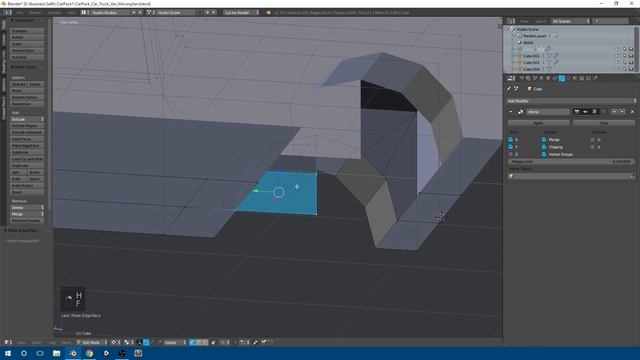
Task: Switch to the Create tool shelf tab
Action: coord(4,40)
